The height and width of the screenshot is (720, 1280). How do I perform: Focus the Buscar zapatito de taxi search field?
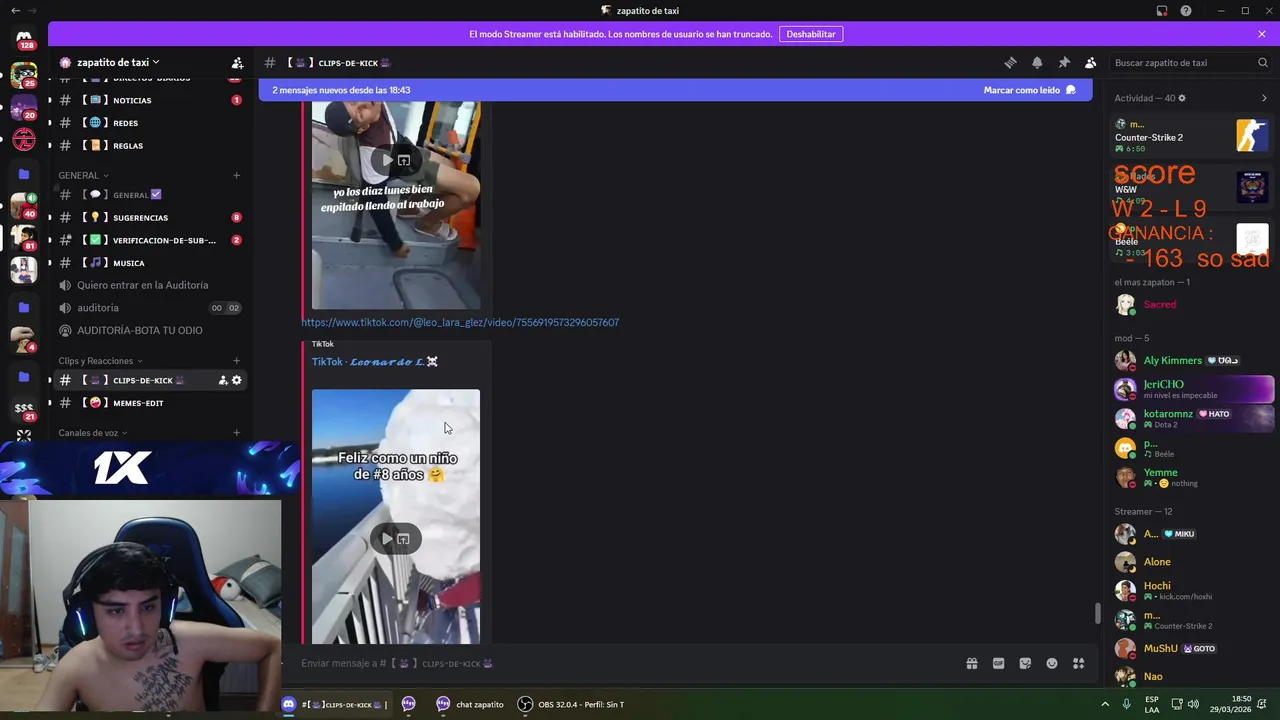[1190, 63]
